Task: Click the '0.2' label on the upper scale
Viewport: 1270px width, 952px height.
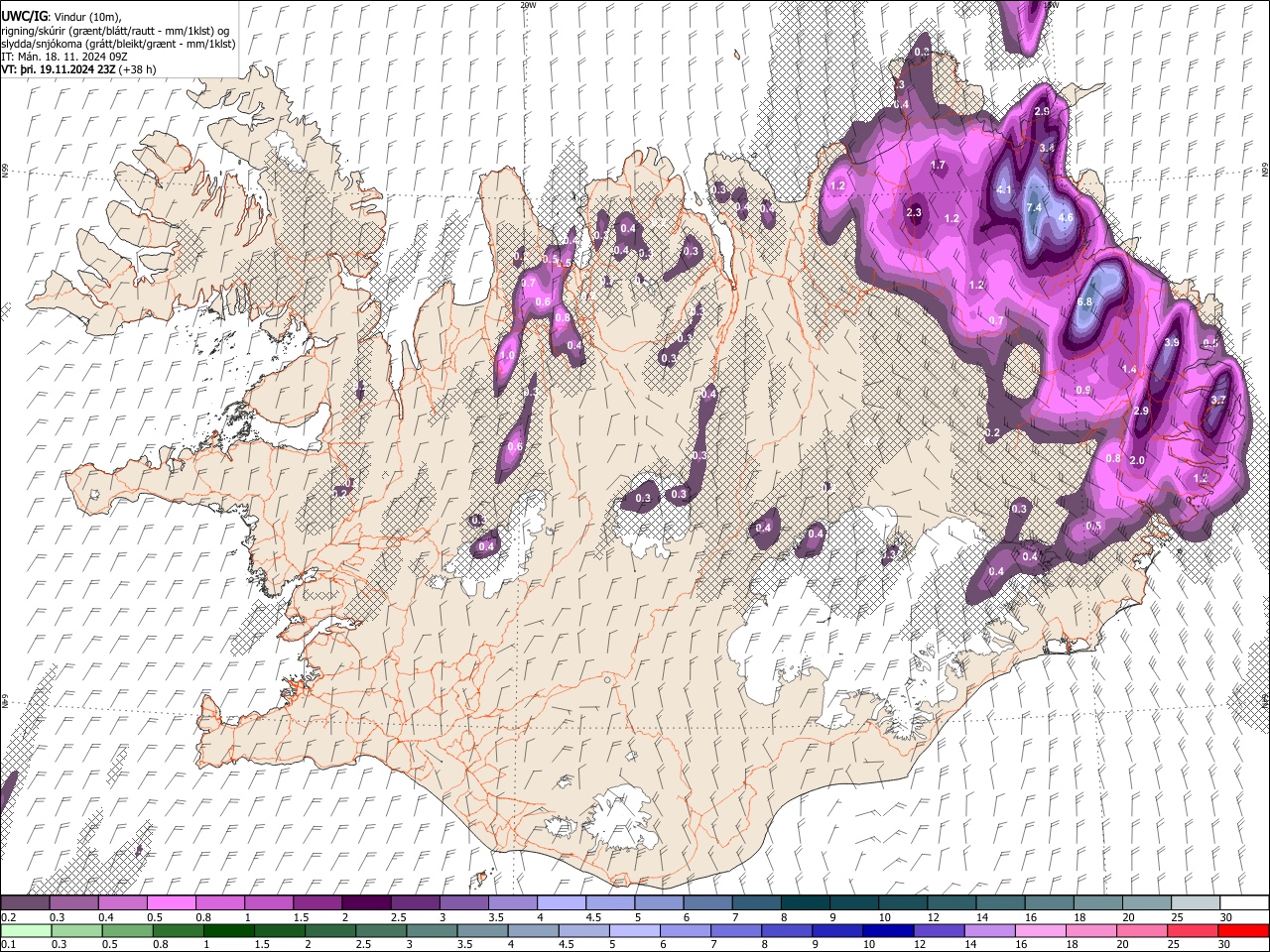Action: tap(8, 917)
